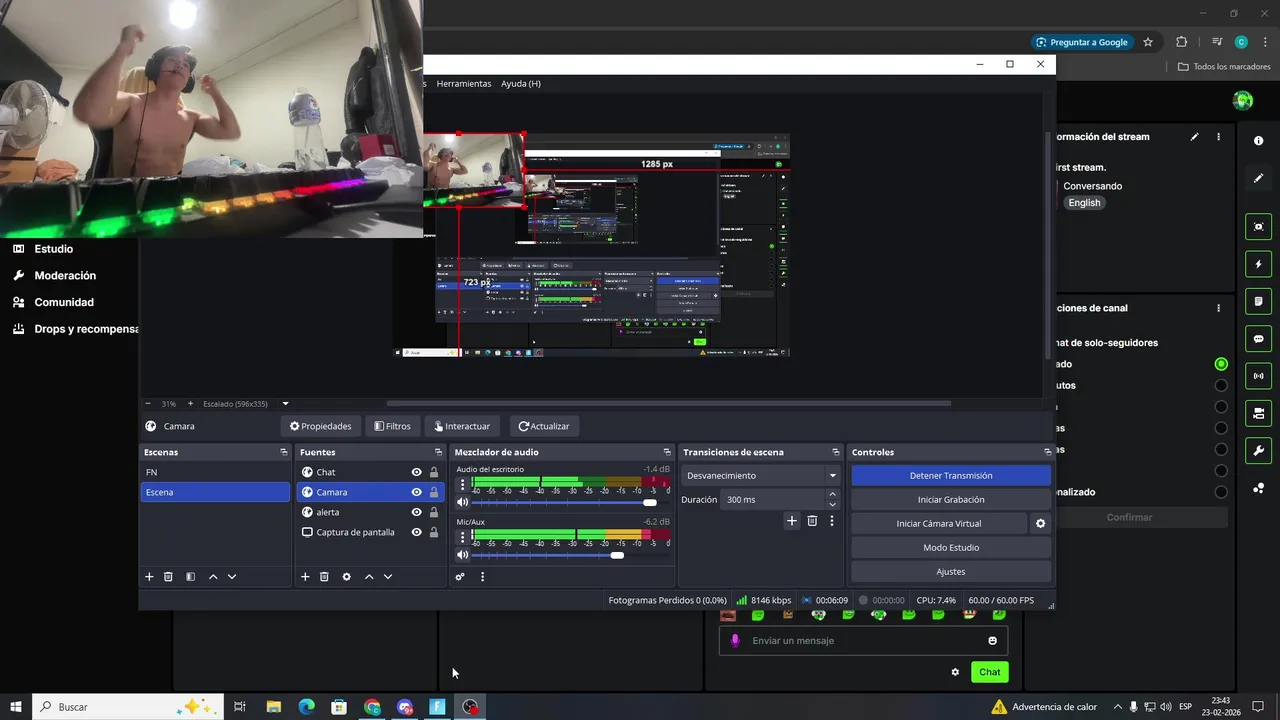Open source properties gear in the Fuentes toolbar
This screenshot has width=1280, height=720.
(x=346, y=577)
